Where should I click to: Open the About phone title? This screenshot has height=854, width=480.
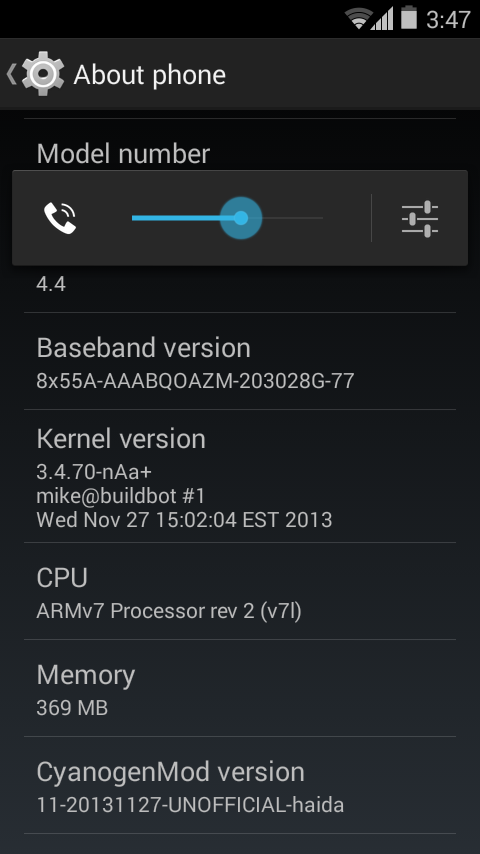[149, 75]
